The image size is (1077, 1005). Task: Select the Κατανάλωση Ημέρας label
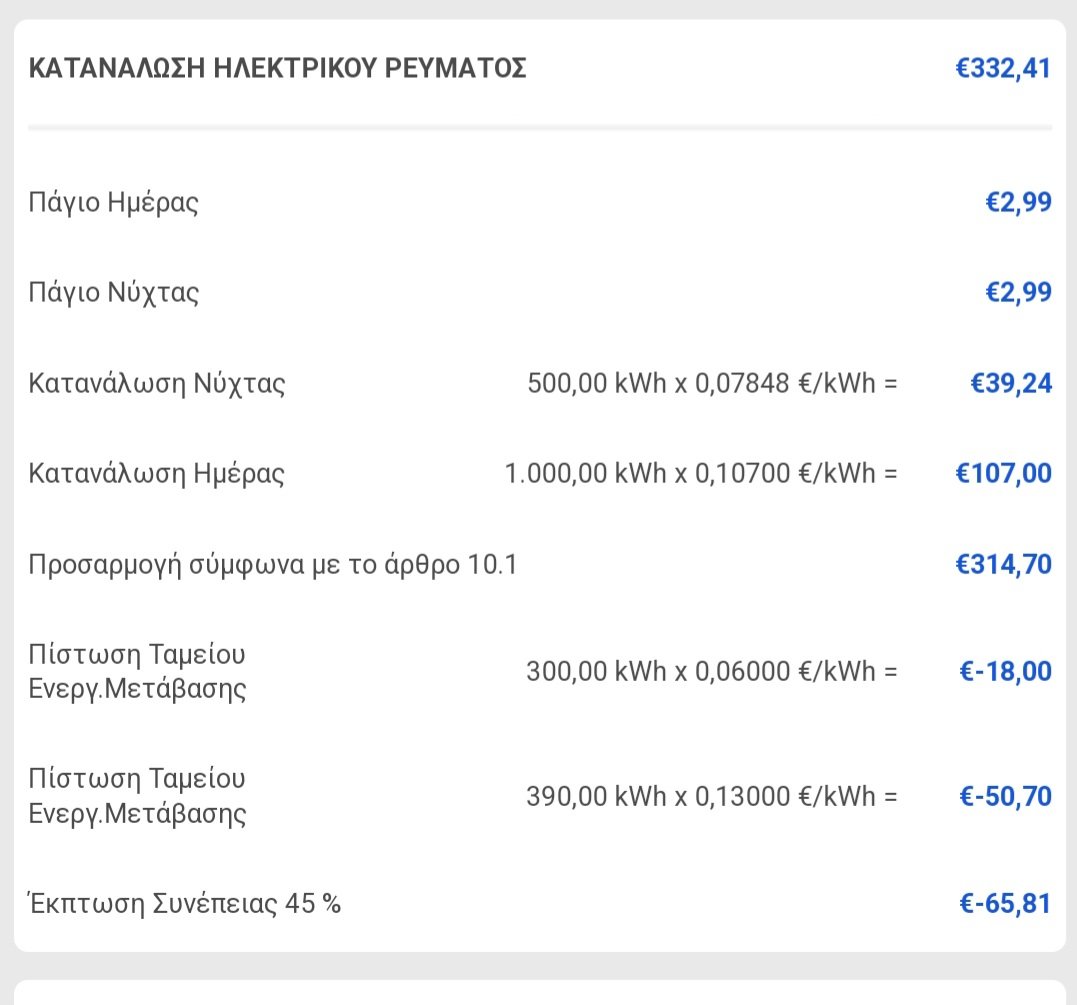(156, 474)
